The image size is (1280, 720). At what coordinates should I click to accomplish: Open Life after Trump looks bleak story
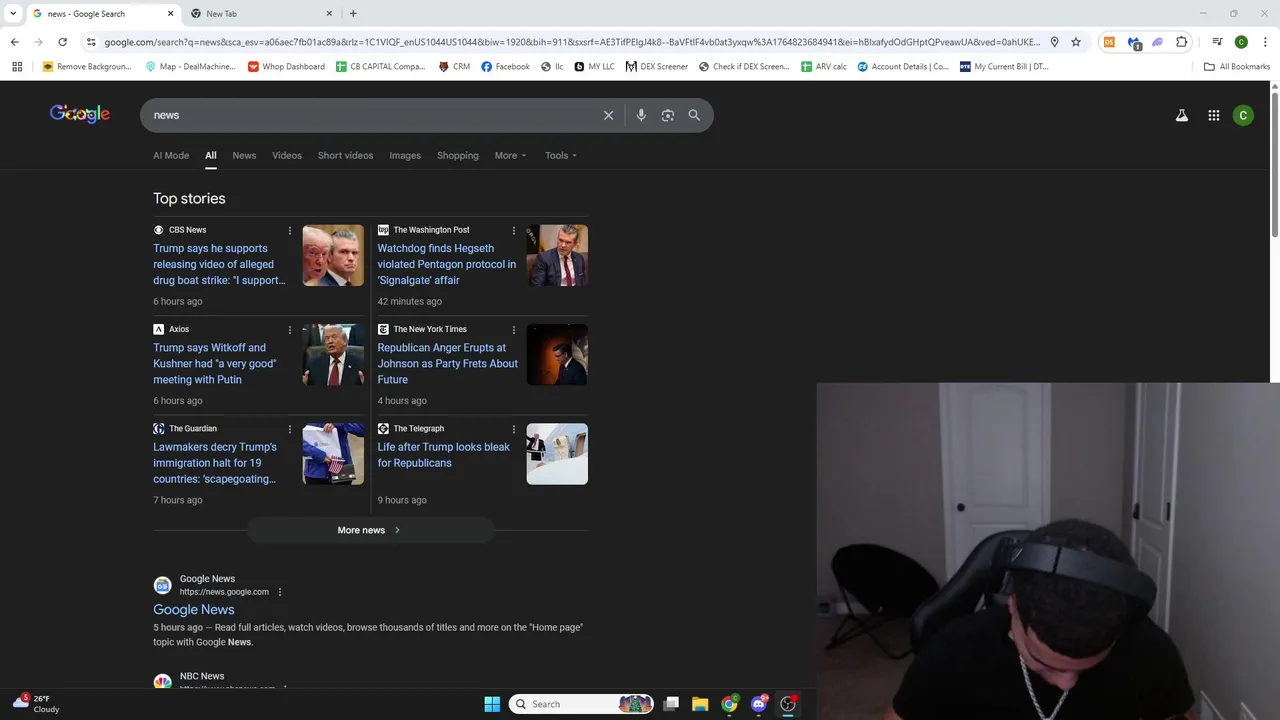pos(444,455)
